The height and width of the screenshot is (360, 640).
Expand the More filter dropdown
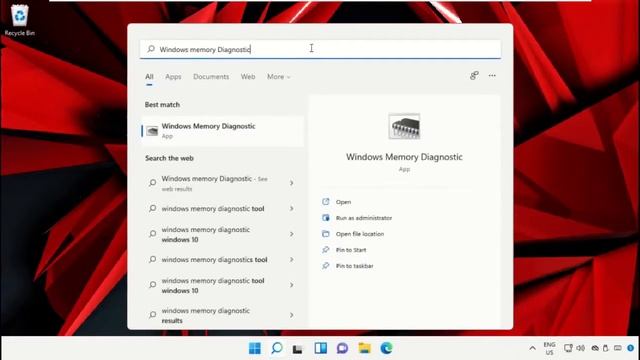[278, 77]
